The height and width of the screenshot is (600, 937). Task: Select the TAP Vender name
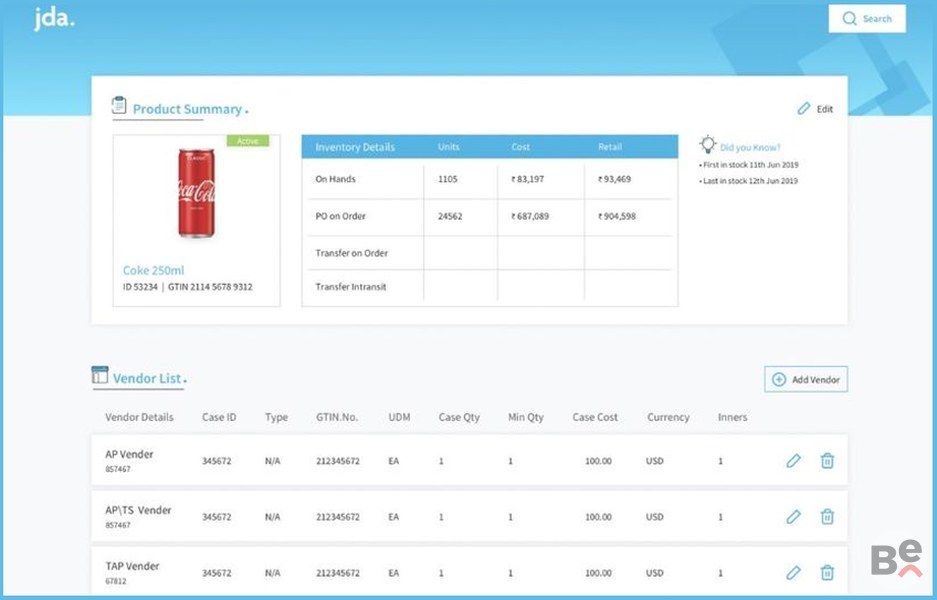click(132, 566)
